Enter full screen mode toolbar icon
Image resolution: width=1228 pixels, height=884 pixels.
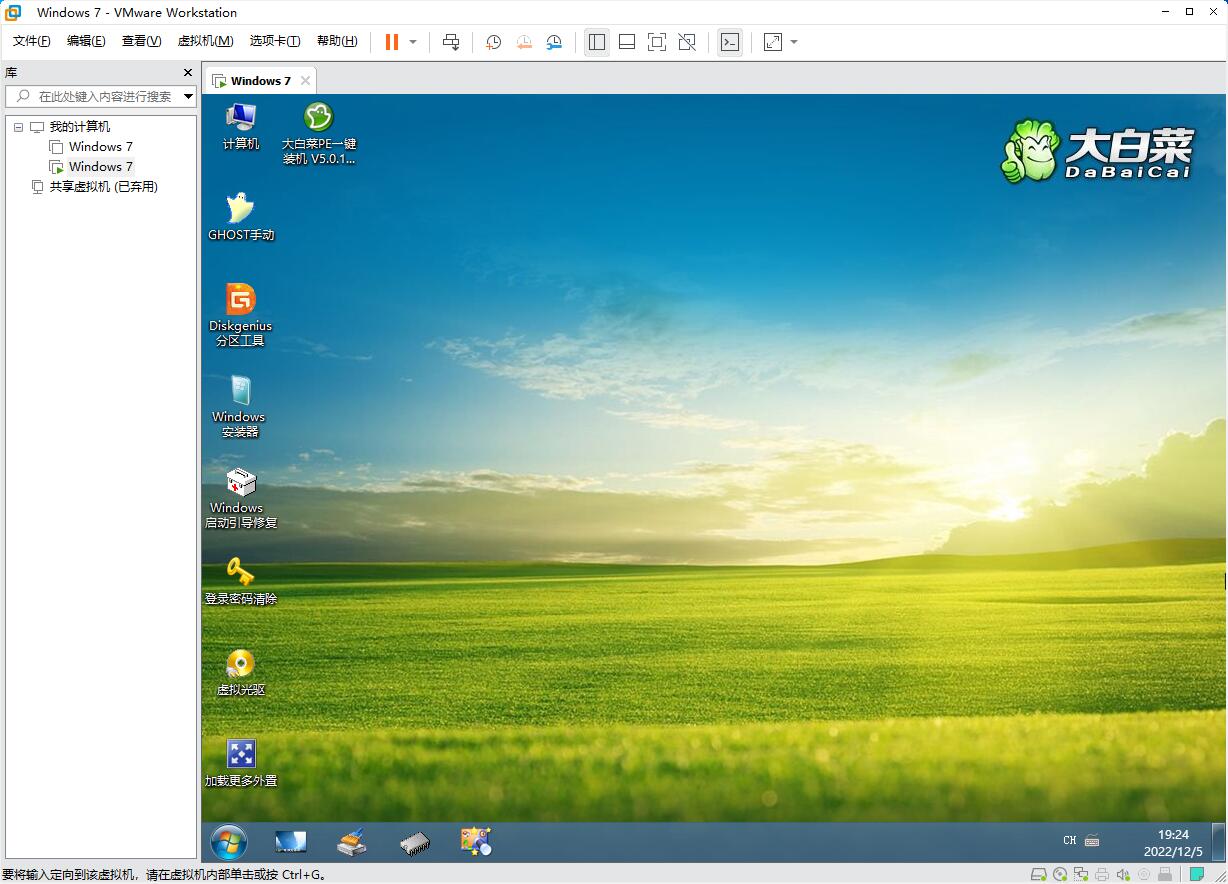[657, 42]
